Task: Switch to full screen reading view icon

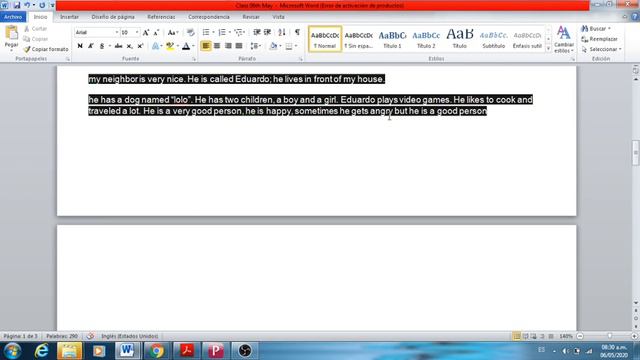Action: click(525, 336)
